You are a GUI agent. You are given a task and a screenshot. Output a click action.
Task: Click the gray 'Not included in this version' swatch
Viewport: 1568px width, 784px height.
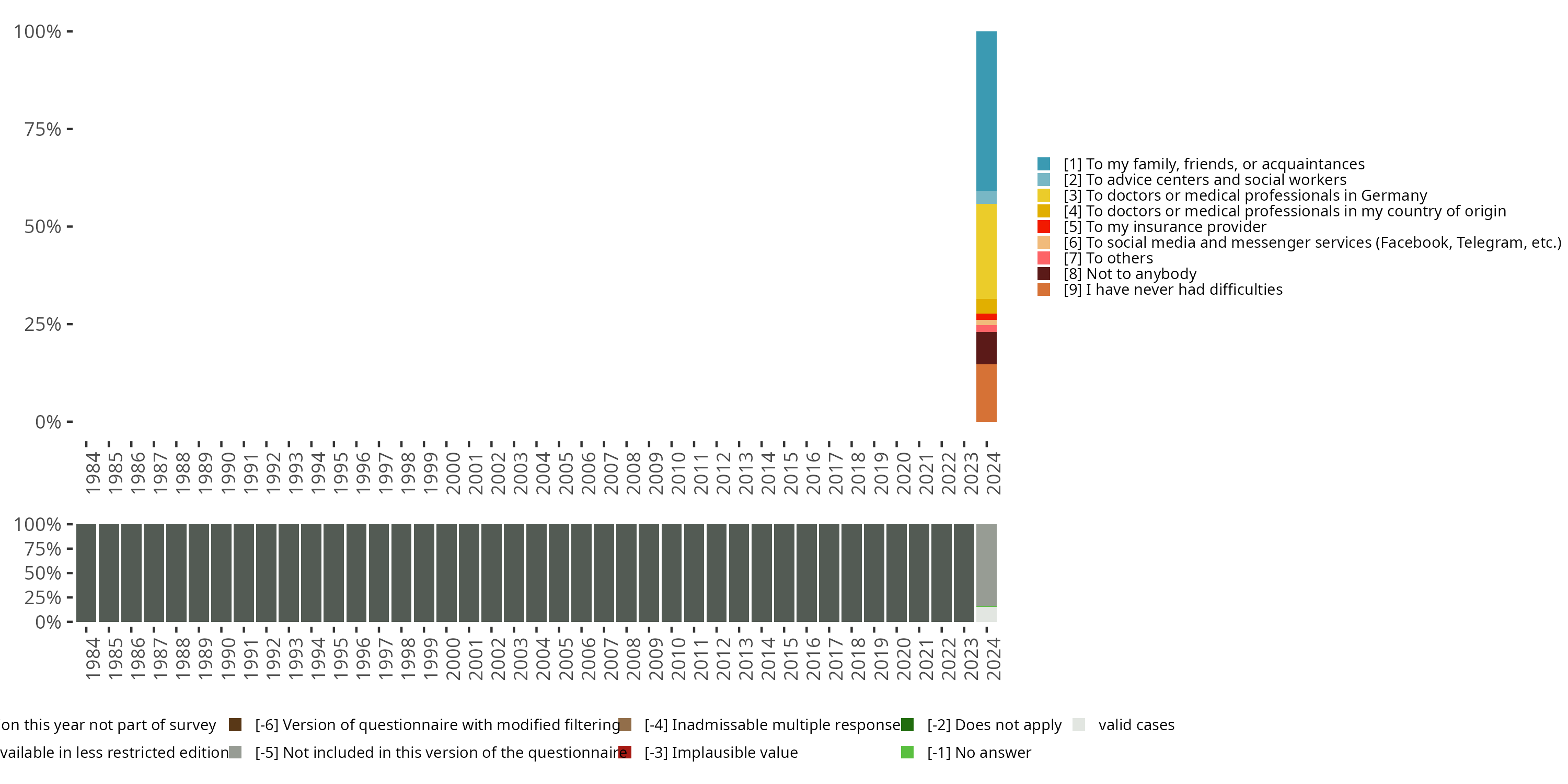[235, 752]
